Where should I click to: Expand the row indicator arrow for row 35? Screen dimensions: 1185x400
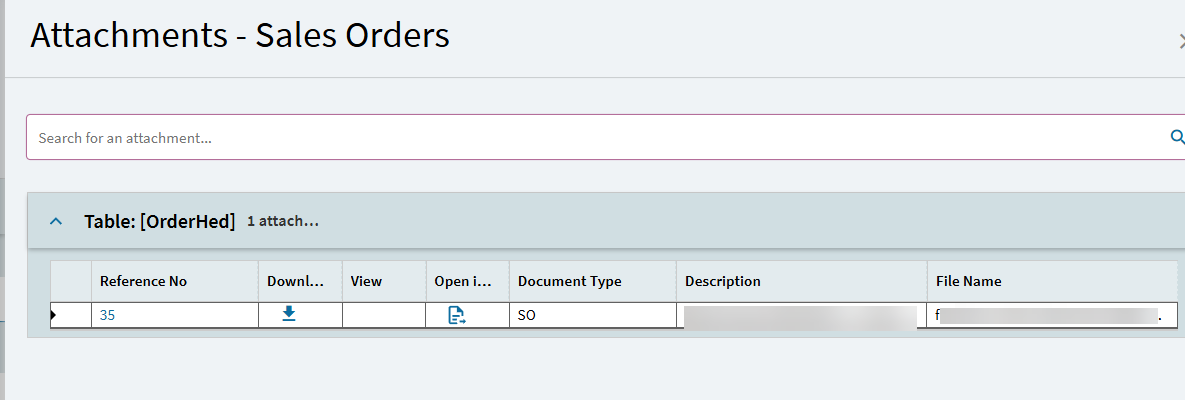pyautogui.click(x=53, y=315)
